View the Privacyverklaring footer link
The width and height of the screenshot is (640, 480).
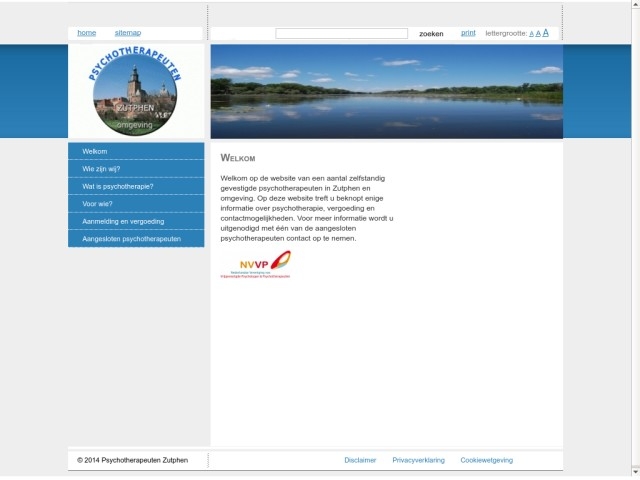[418, 460]
